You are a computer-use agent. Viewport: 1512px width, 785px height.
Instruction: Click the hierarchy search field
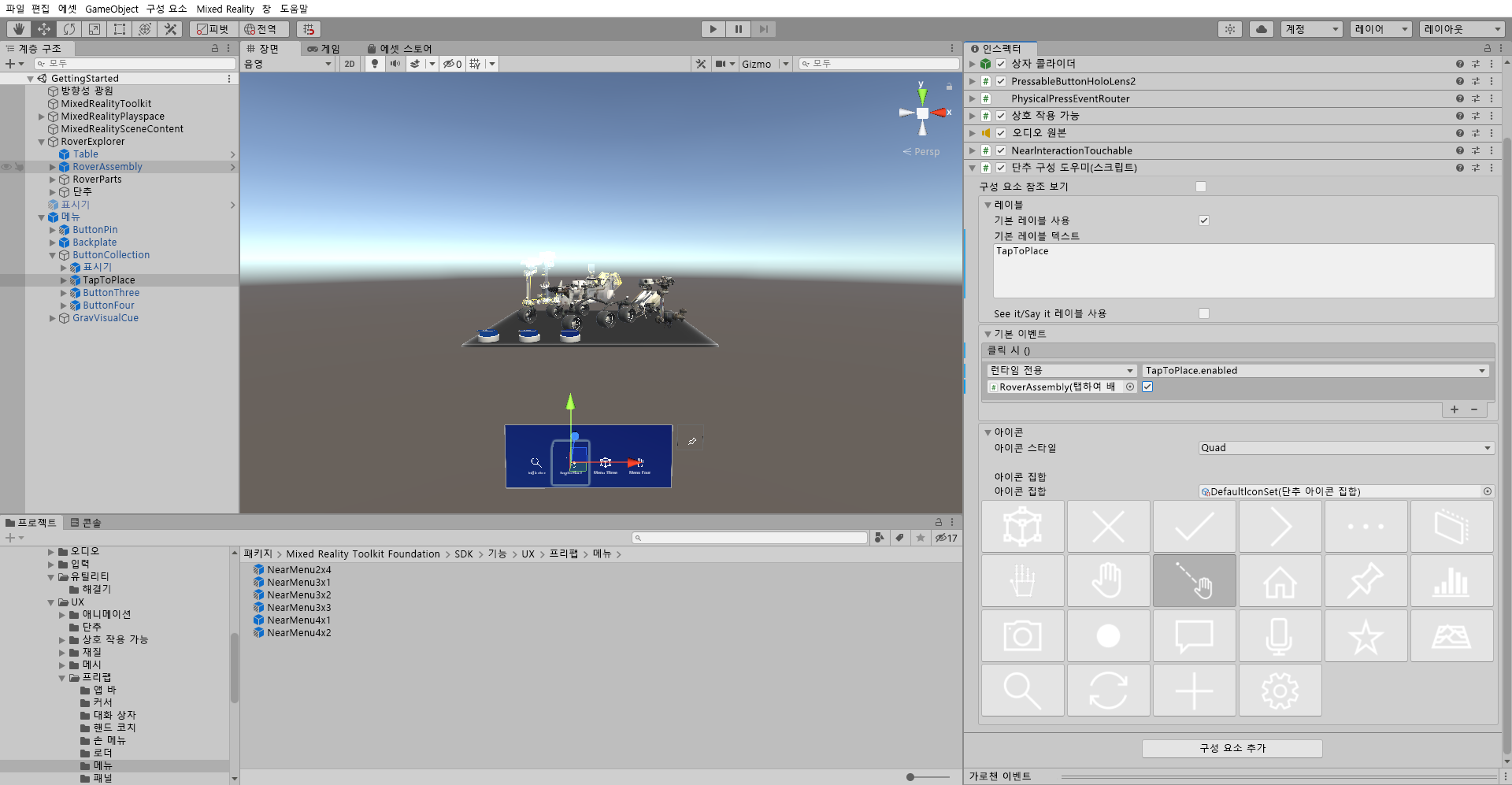135,64
